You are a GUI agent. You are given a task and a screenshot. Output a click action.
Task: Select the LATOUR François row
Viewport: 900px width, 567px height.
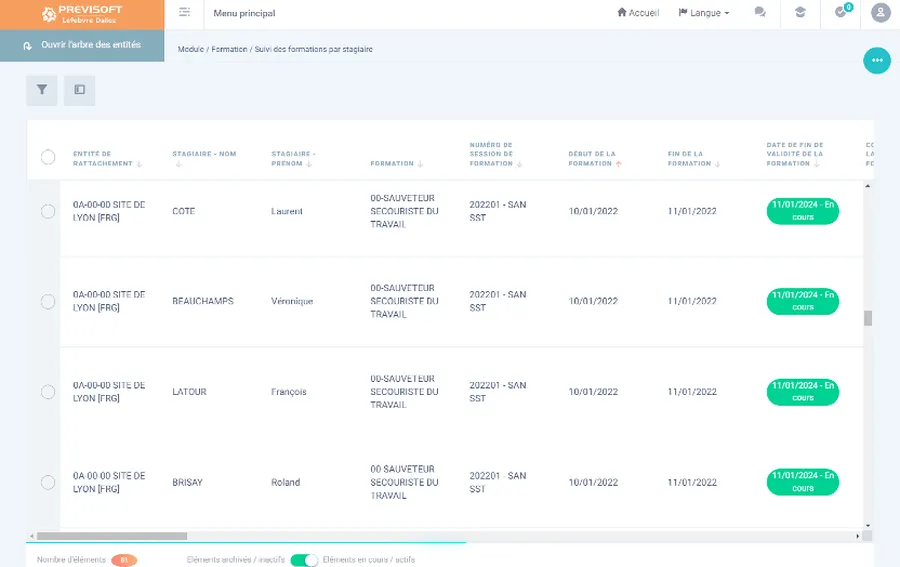point(48,392)
